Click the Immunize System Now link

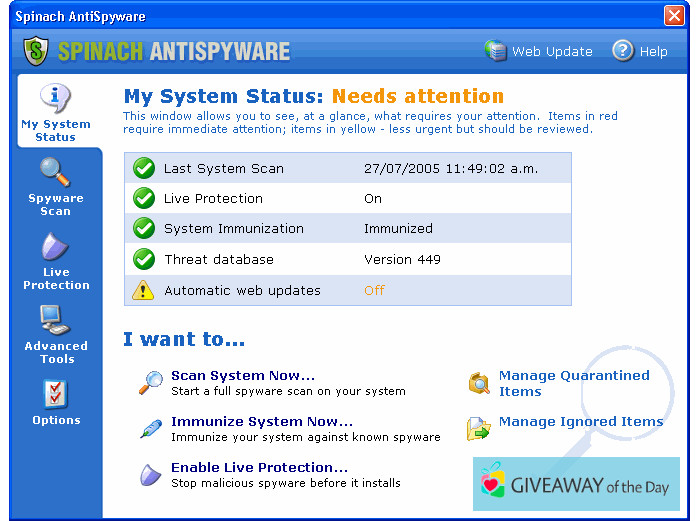(262, 422)
